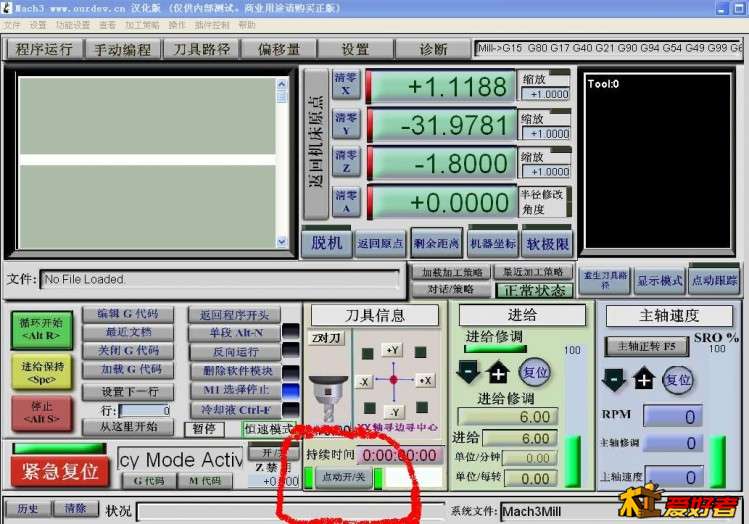The width and height of the screenshot is (749, 524).
Task: Increase feed override with plus arrow
Action: [x=498, y=373]
